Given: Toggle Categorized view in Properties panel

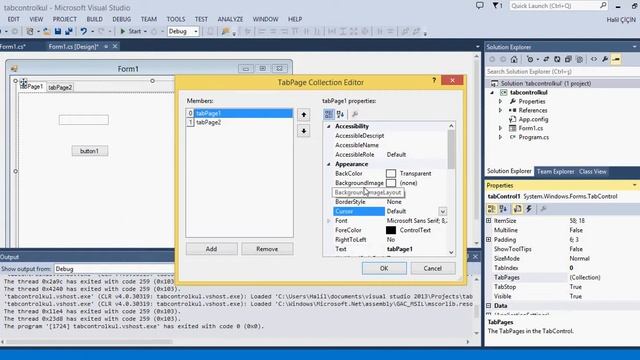Looking at the screenshot, I should pyautogui.click(x=491, y=209).
